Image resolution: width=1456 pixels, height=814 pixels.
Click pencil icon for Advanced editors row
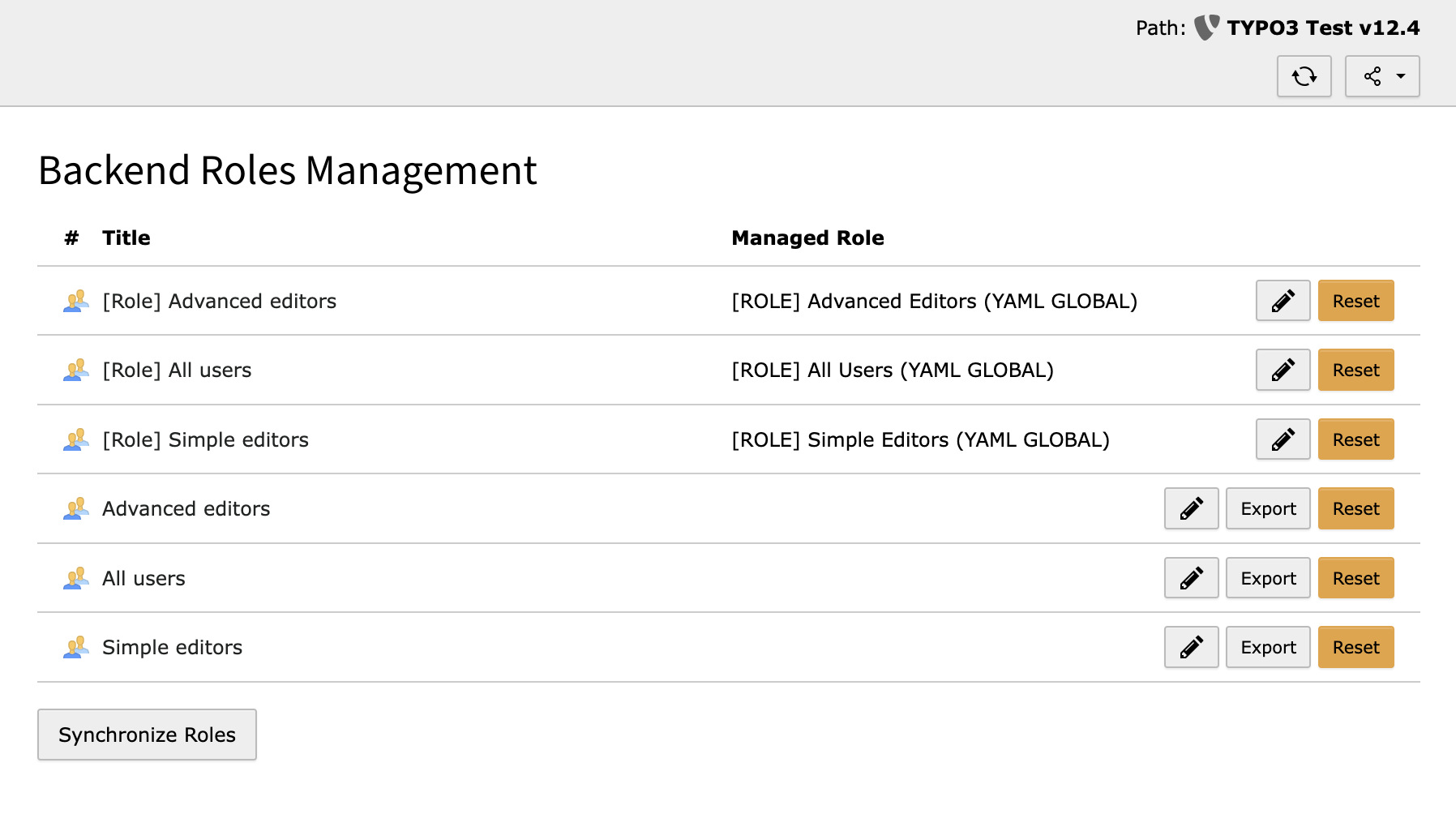point(1191,508)
